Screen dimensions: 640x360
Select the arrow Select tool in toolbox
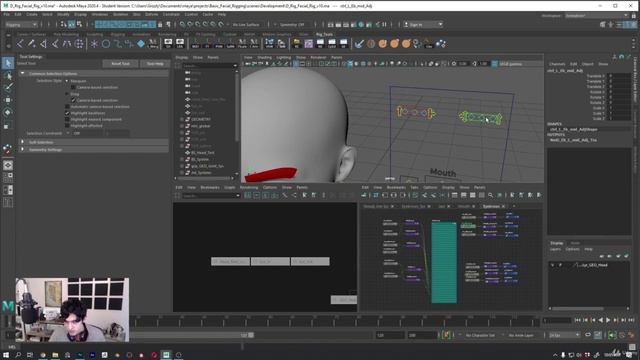pos(8,63)
